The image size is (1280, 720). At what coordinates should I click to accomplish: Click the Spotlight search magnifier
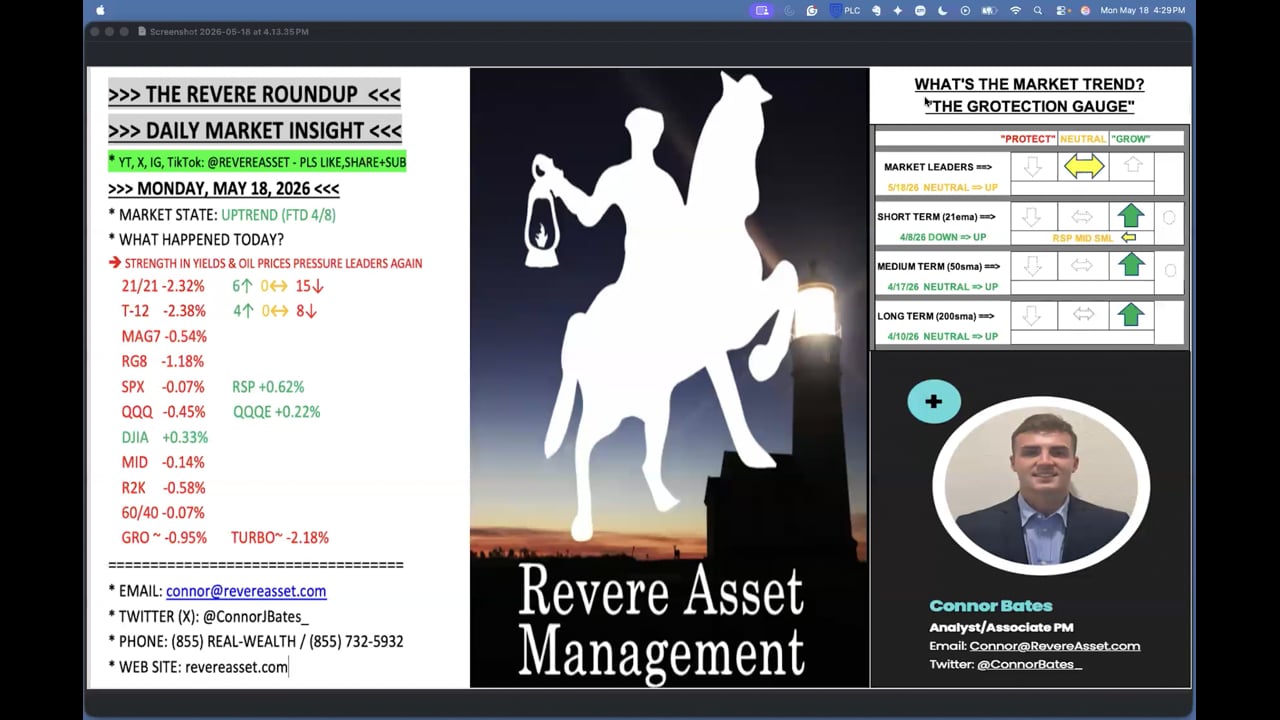[x=1038, y=10]
